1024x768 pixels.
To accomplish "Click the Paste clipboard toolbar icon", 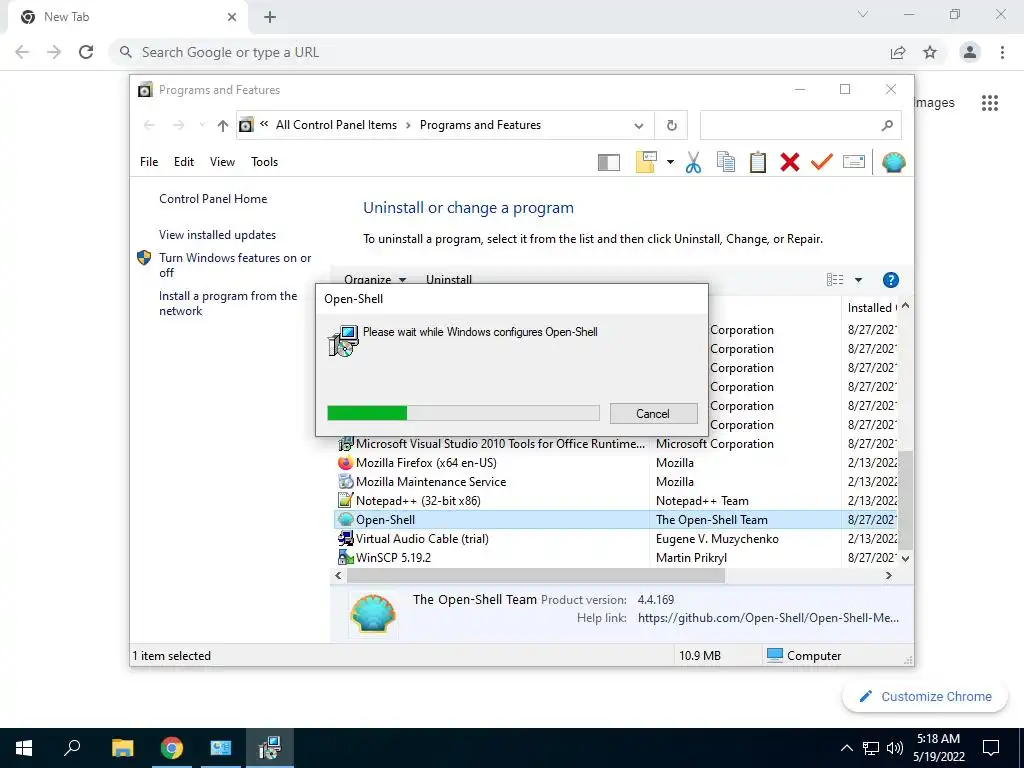I will [x=758, y=162].
